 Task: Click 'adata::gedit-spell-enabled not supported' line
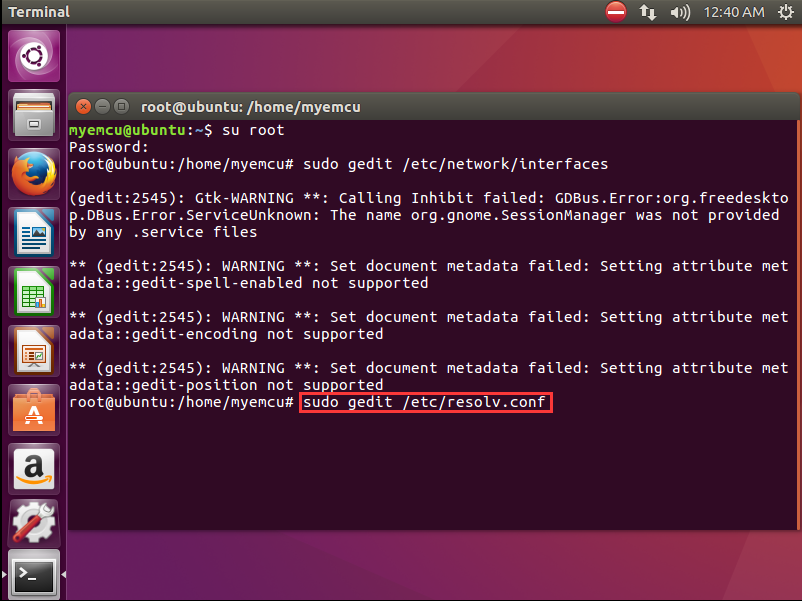tap(249, 283)
